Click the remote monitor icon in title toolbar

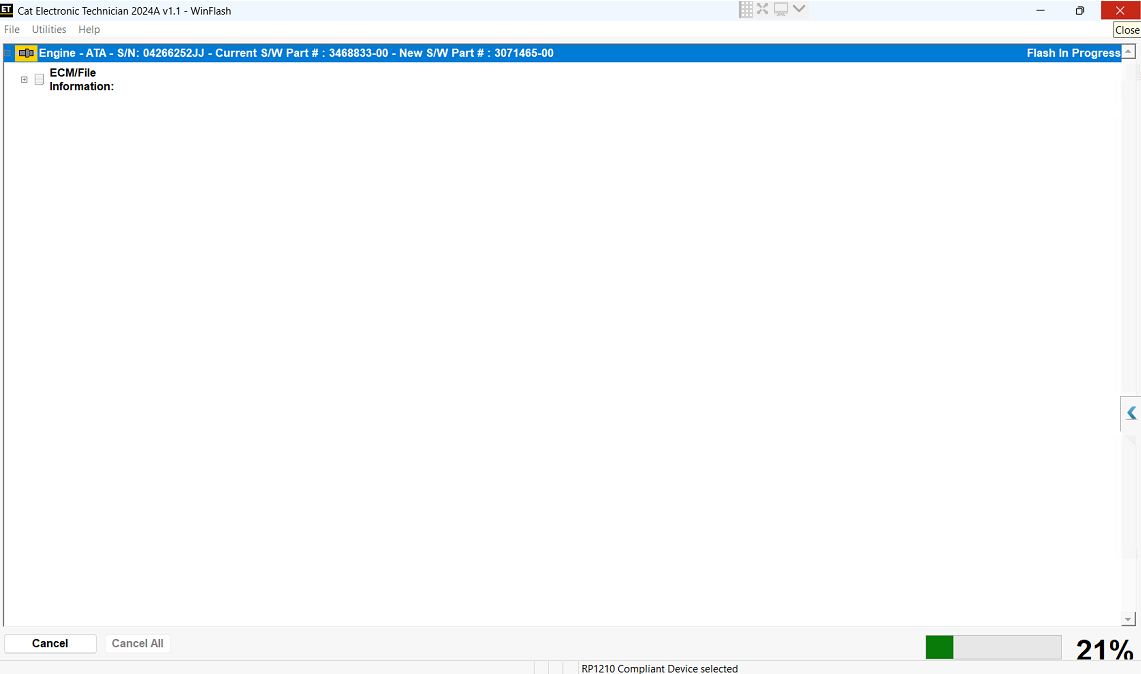[x=781, y=10]
